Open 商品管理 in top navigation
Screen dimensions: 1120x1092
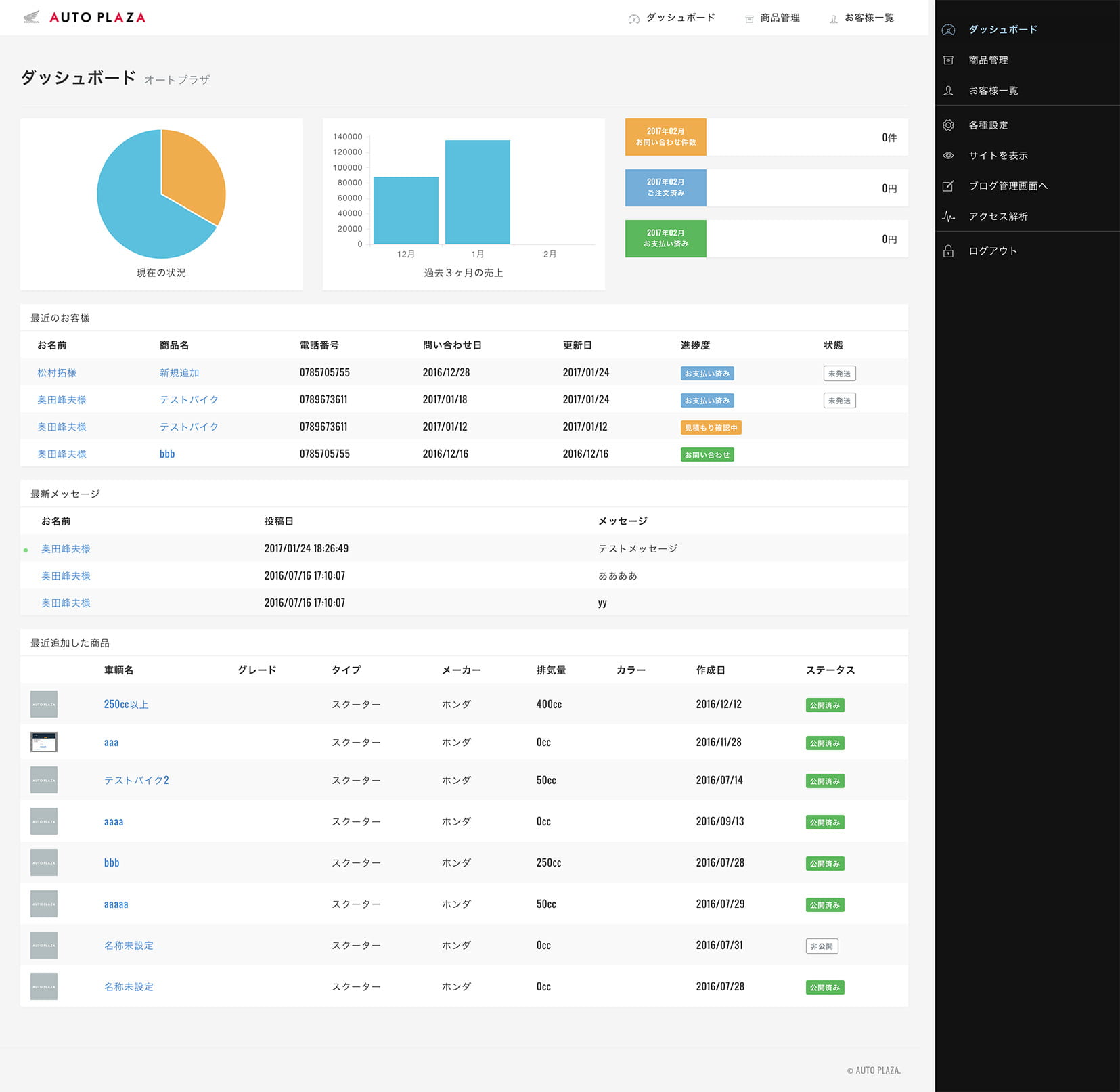pos(780,18)
